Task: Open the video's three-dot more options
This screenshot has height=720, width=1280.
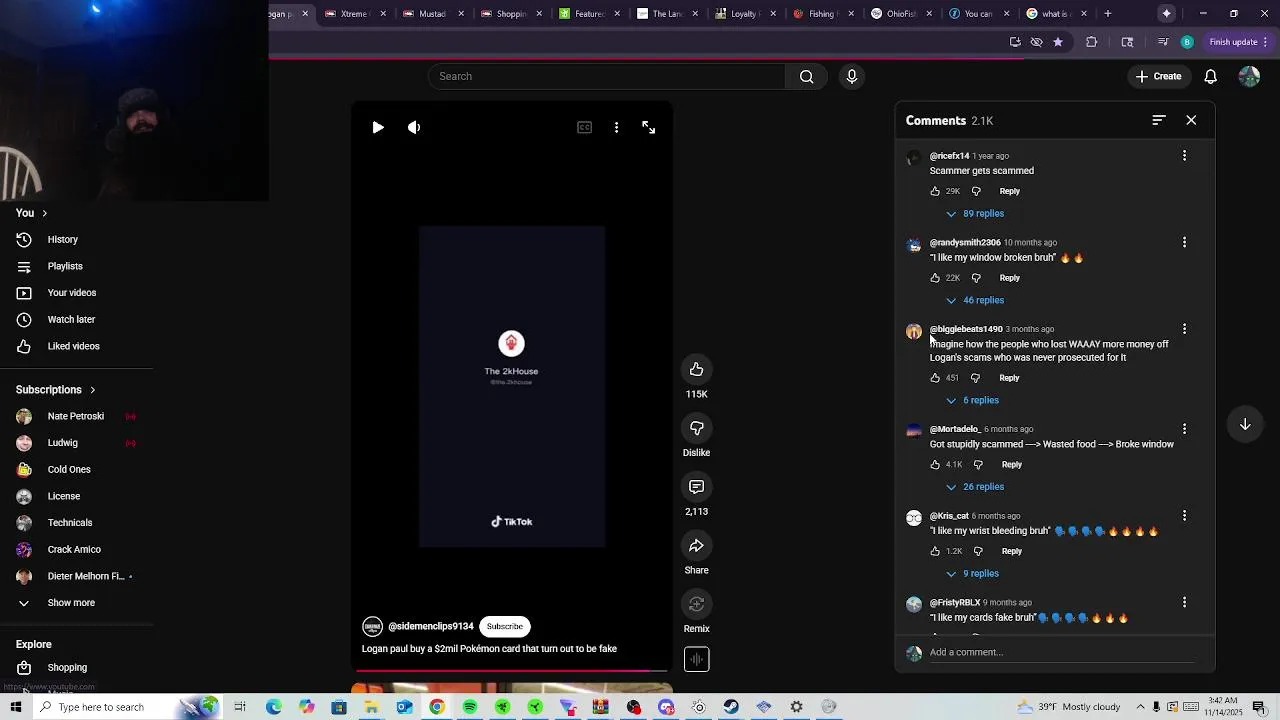Action: tap(616, 127)
